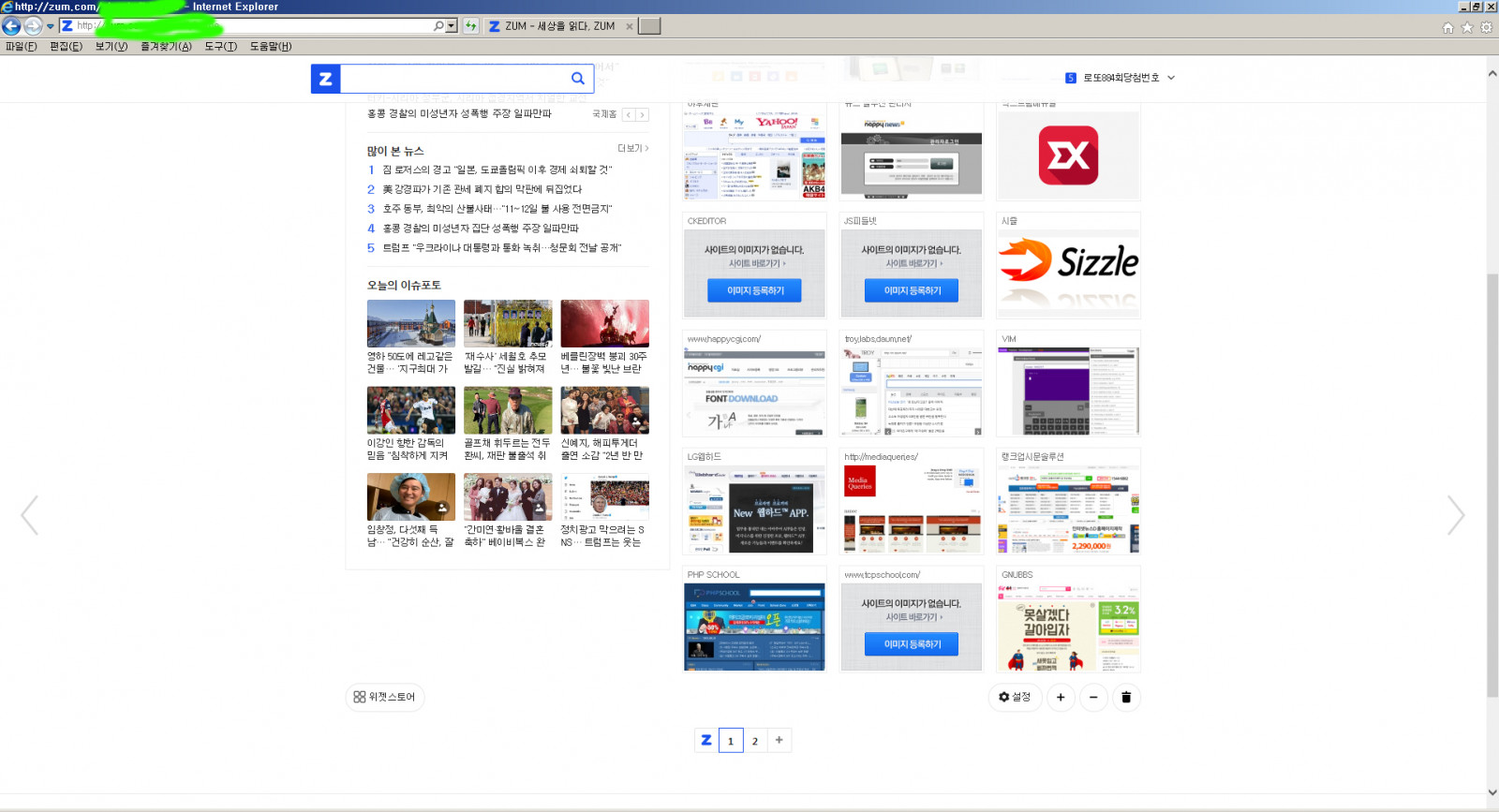Click the IE Favorites star icon
Screen dimensions: 1499x812
(x=1467, y=27)
